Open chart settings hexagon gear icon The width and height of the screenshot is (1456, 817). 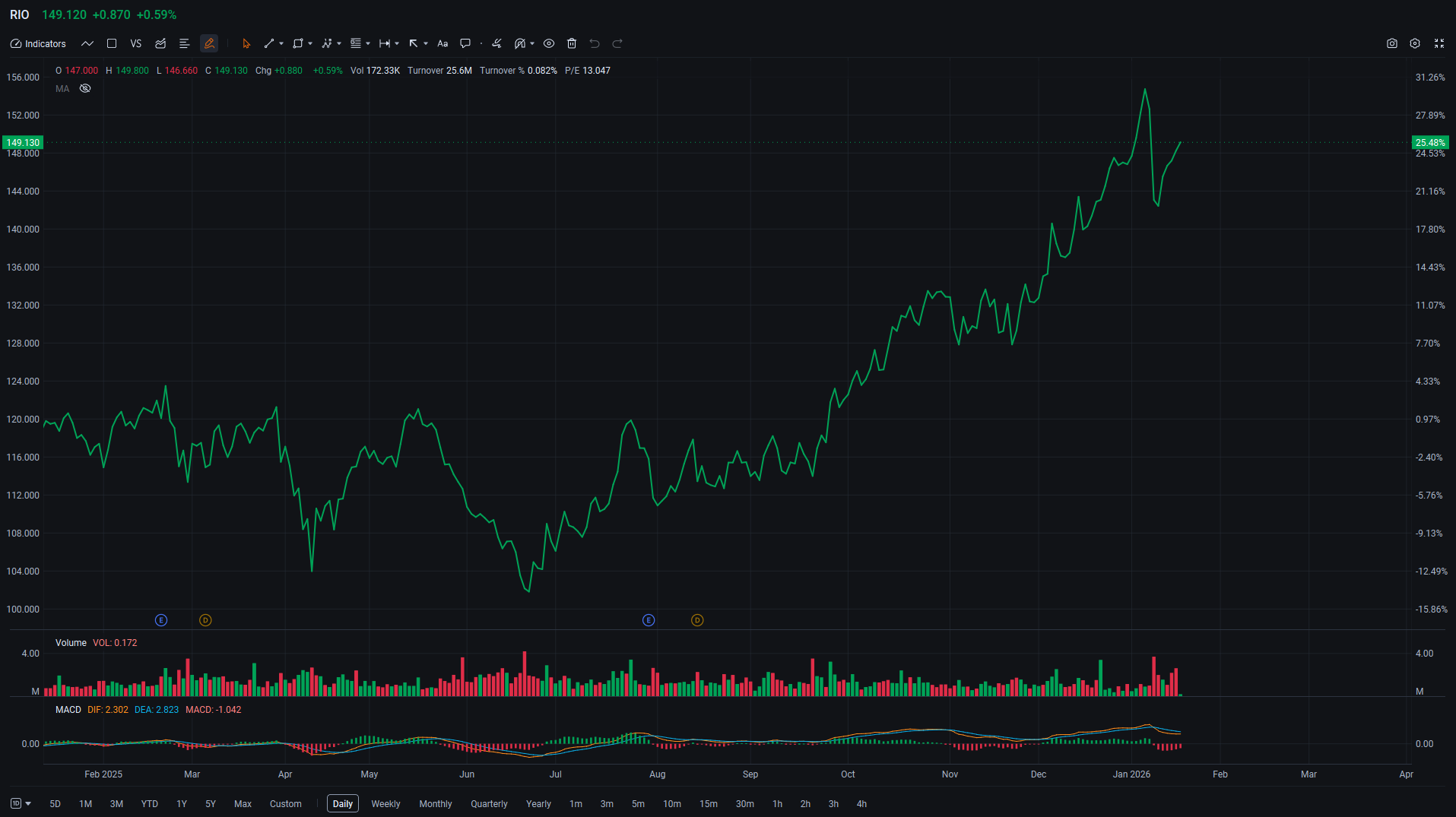(x=1415, y=44)
